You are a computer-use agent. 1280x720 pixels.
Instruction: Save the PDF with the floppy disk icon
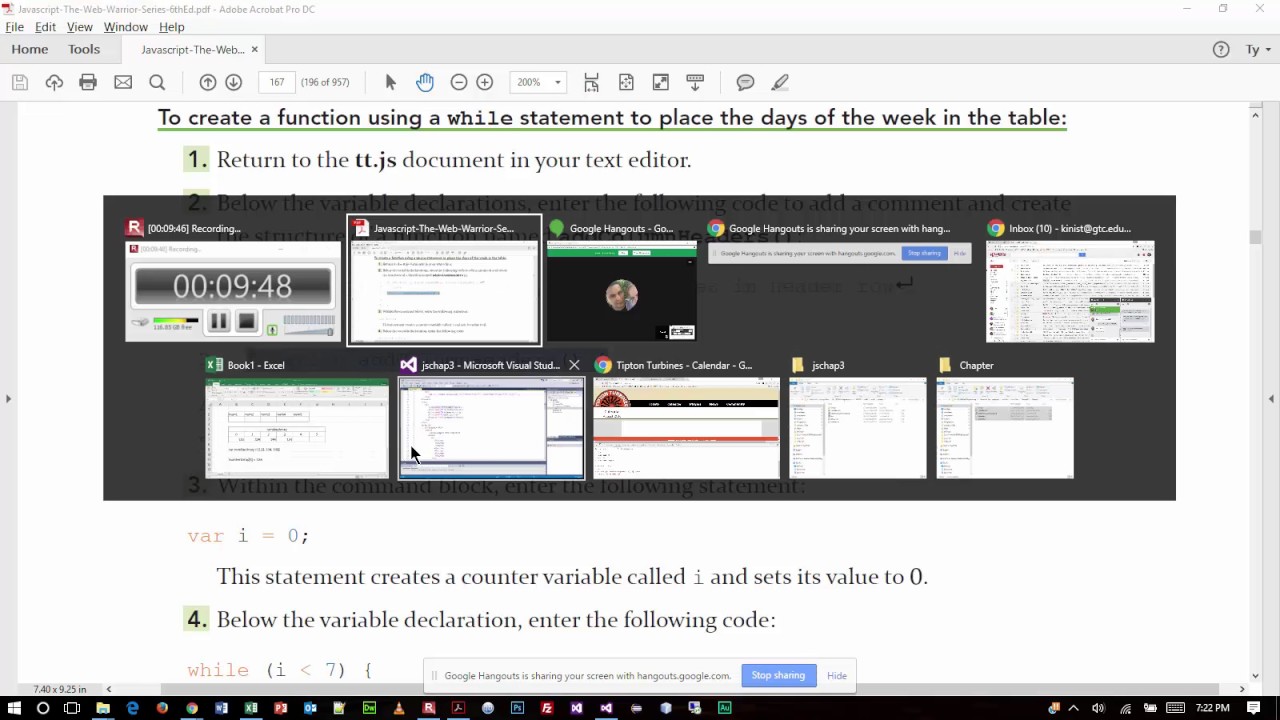[x=20, y=82]
